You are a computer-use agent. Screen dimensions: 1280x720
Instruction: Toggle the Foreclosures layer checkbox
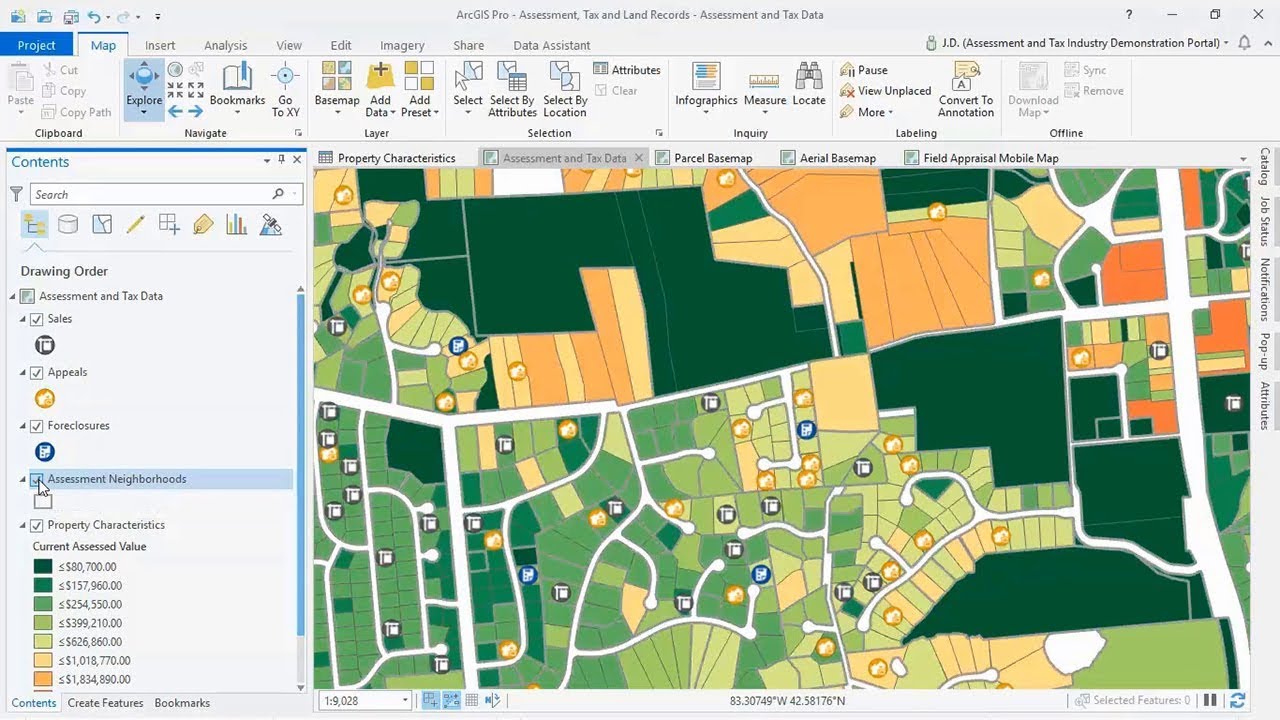[37, 426]
